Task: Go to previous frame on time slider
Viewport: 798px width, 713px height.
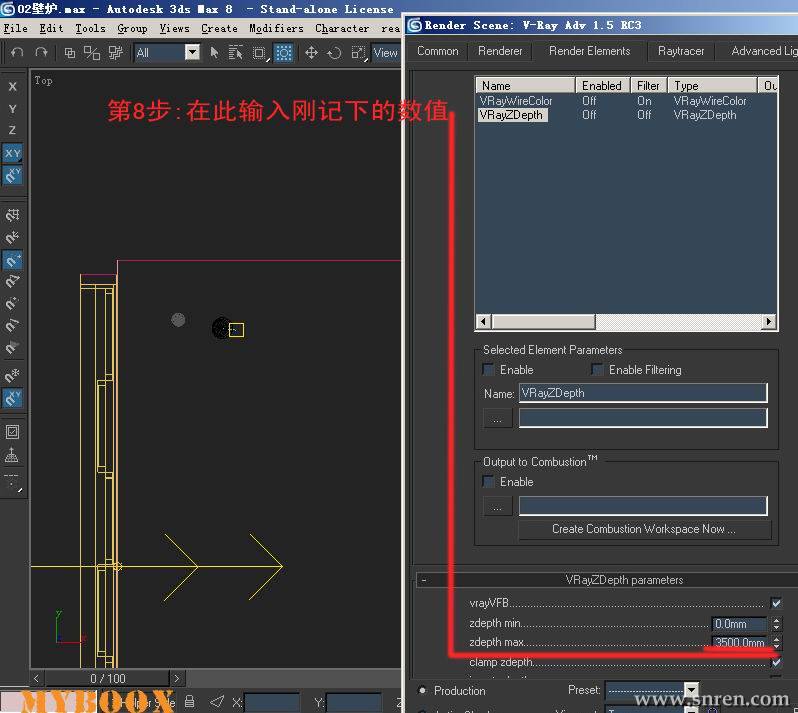Action: point(36,678)
